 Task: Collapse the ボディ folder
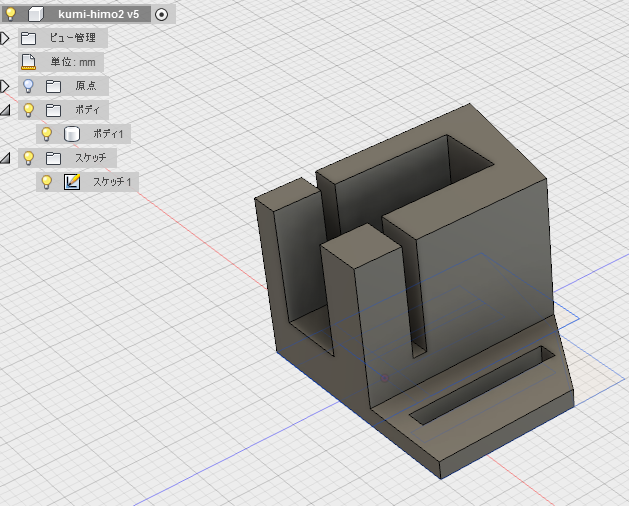coord(5,110)
